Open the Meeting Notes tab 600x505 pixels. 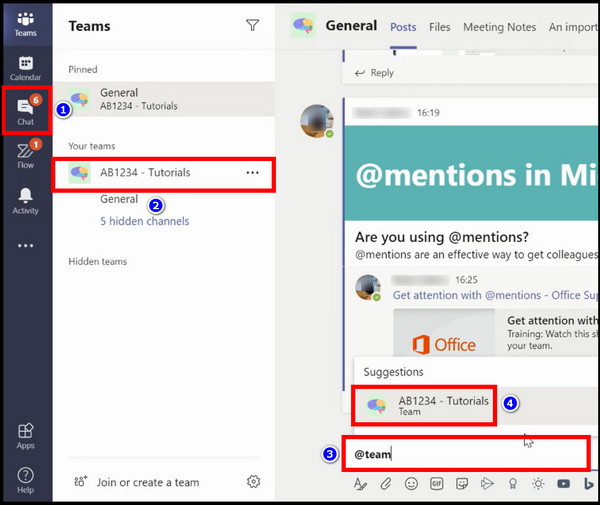(499, 27)
